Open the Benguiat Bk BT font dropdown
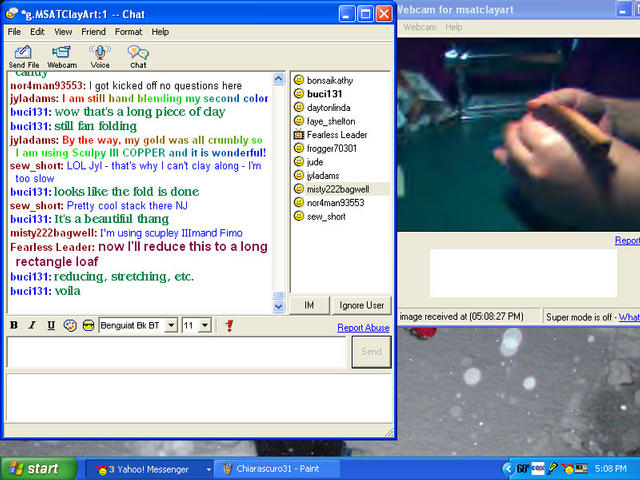640x480 pixels. (x=171, y=325)
